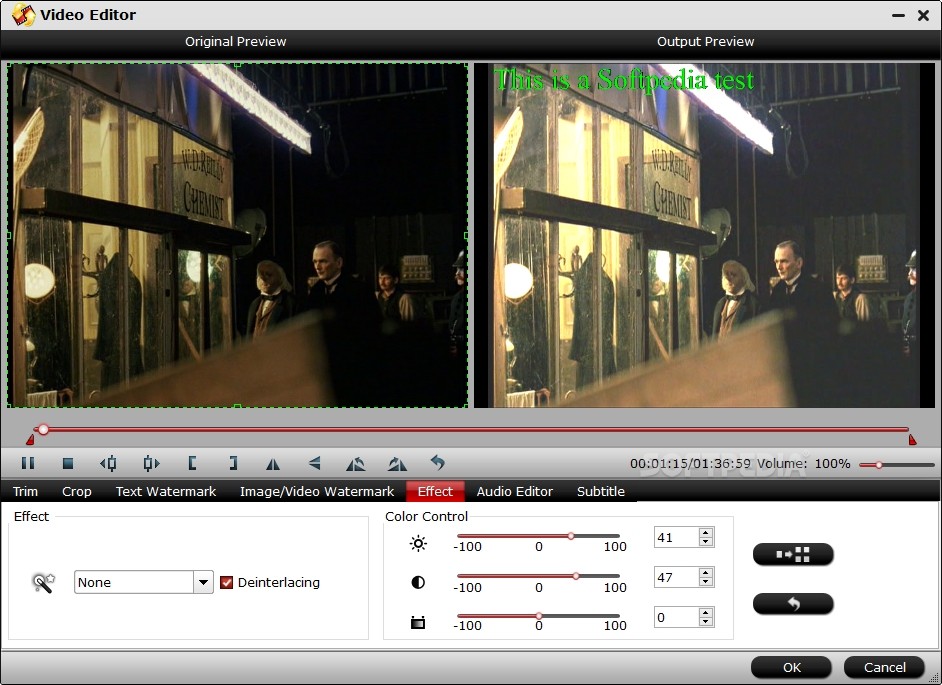Image resolution: width=942 pixels, height=685 pixels.
Task: Apply settings to all with grid arrow button
Action: [x=793, y=554]
